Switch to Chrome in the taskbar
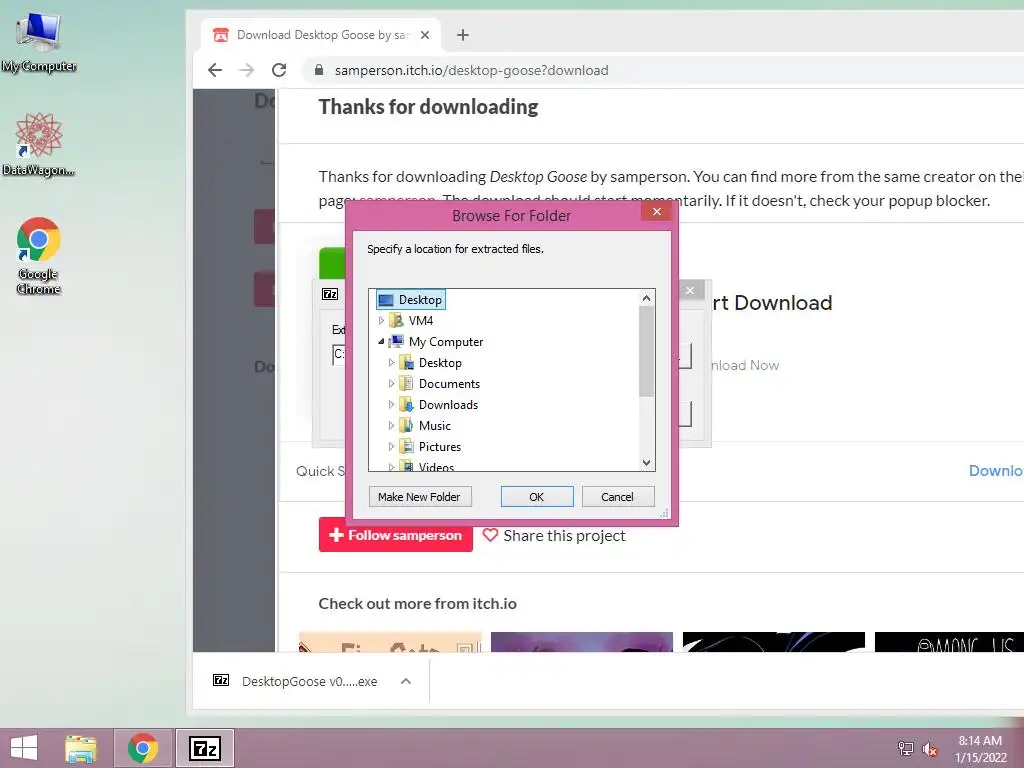This screenshot has width=1024, height=768. (x=143, y=748)
